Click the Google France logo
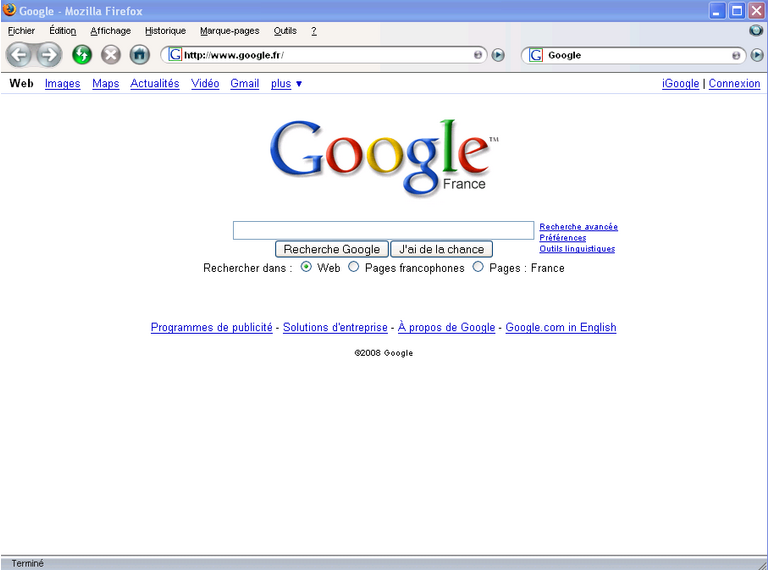This screenshot has height=570, width=768. 384,158
